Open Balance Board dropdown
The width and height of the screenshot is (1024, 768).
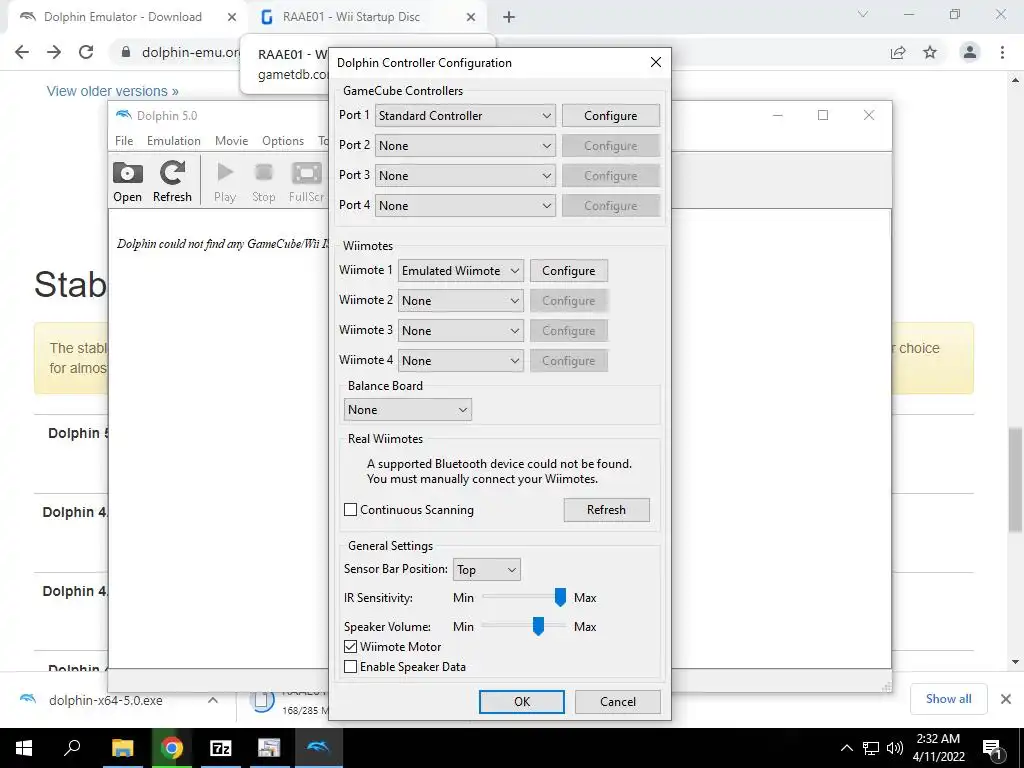pos(408,409)
